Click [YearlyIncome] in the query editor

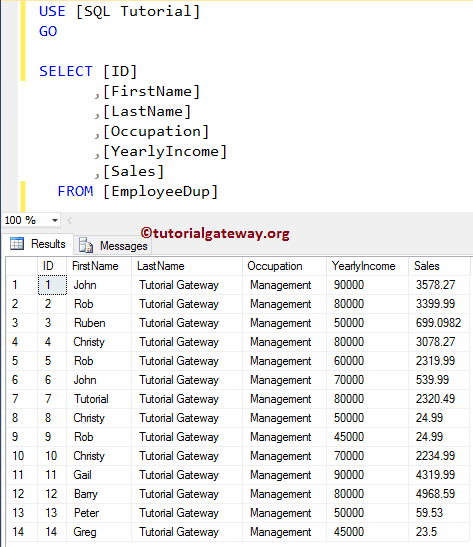point(165,152)
